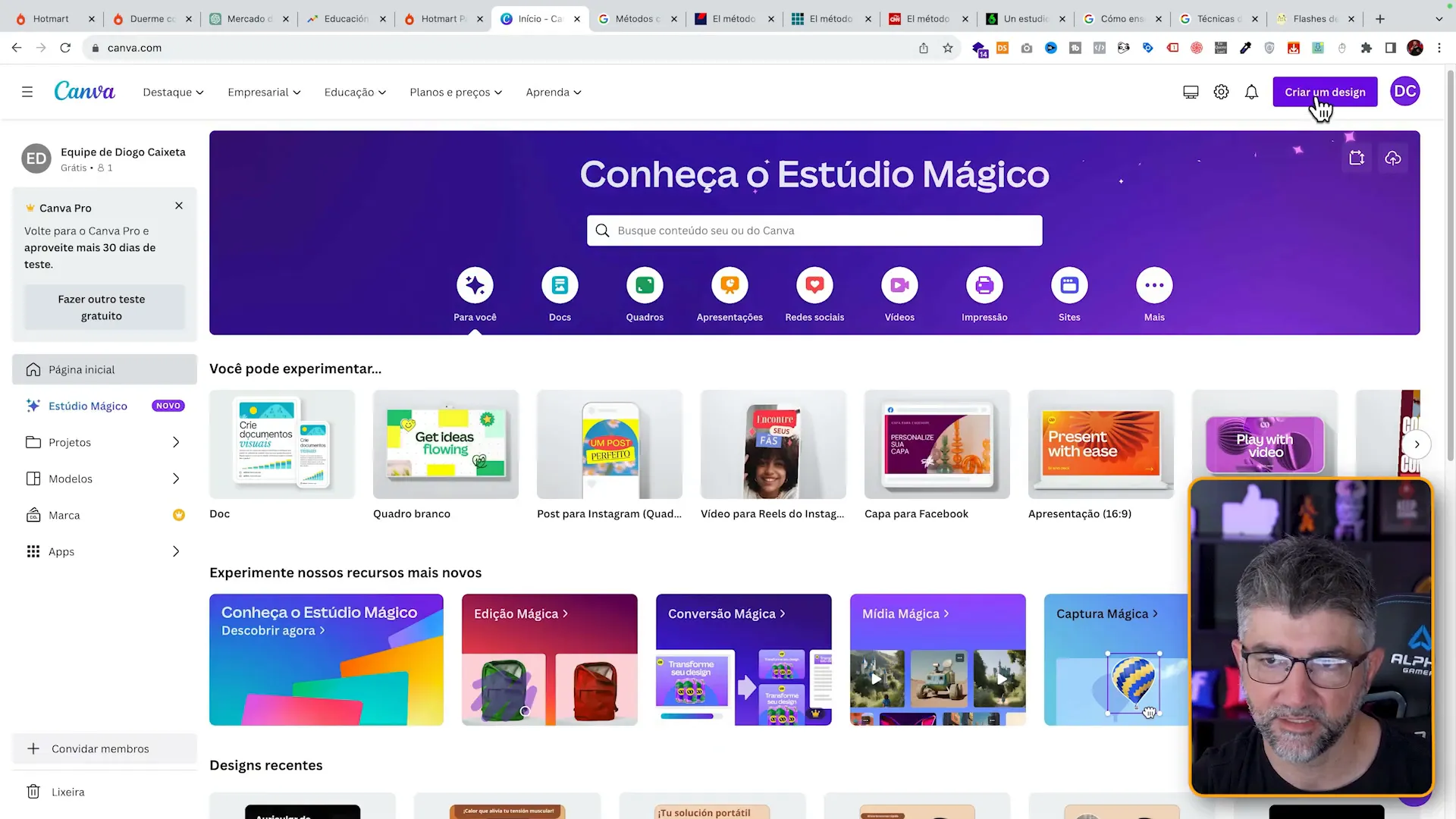Expand the Planos e preços dropdown
This screenshot has height=819, width=1456.
click(x=456, y=92)
